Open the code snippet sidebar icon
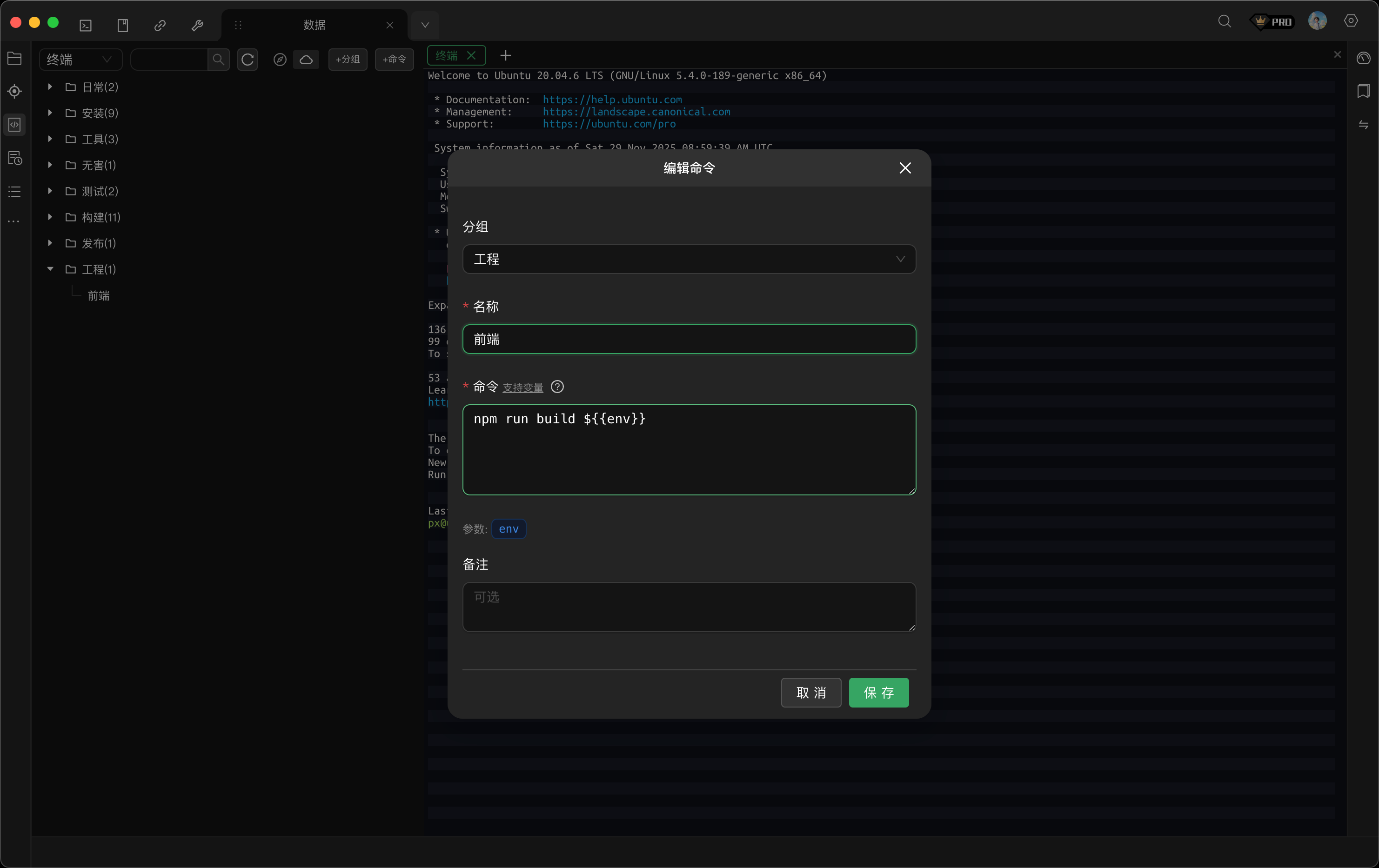Image resolution: width=1379 pixels, height=868 pixels. tap(15, 124)
